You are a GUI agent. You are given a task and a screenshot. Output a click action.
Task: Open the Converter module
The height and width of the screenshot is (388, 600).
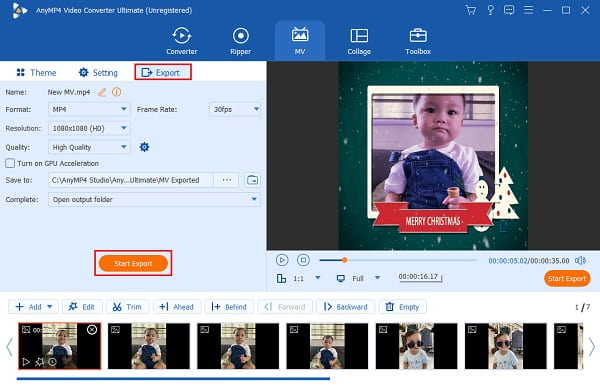pos(181,41)
